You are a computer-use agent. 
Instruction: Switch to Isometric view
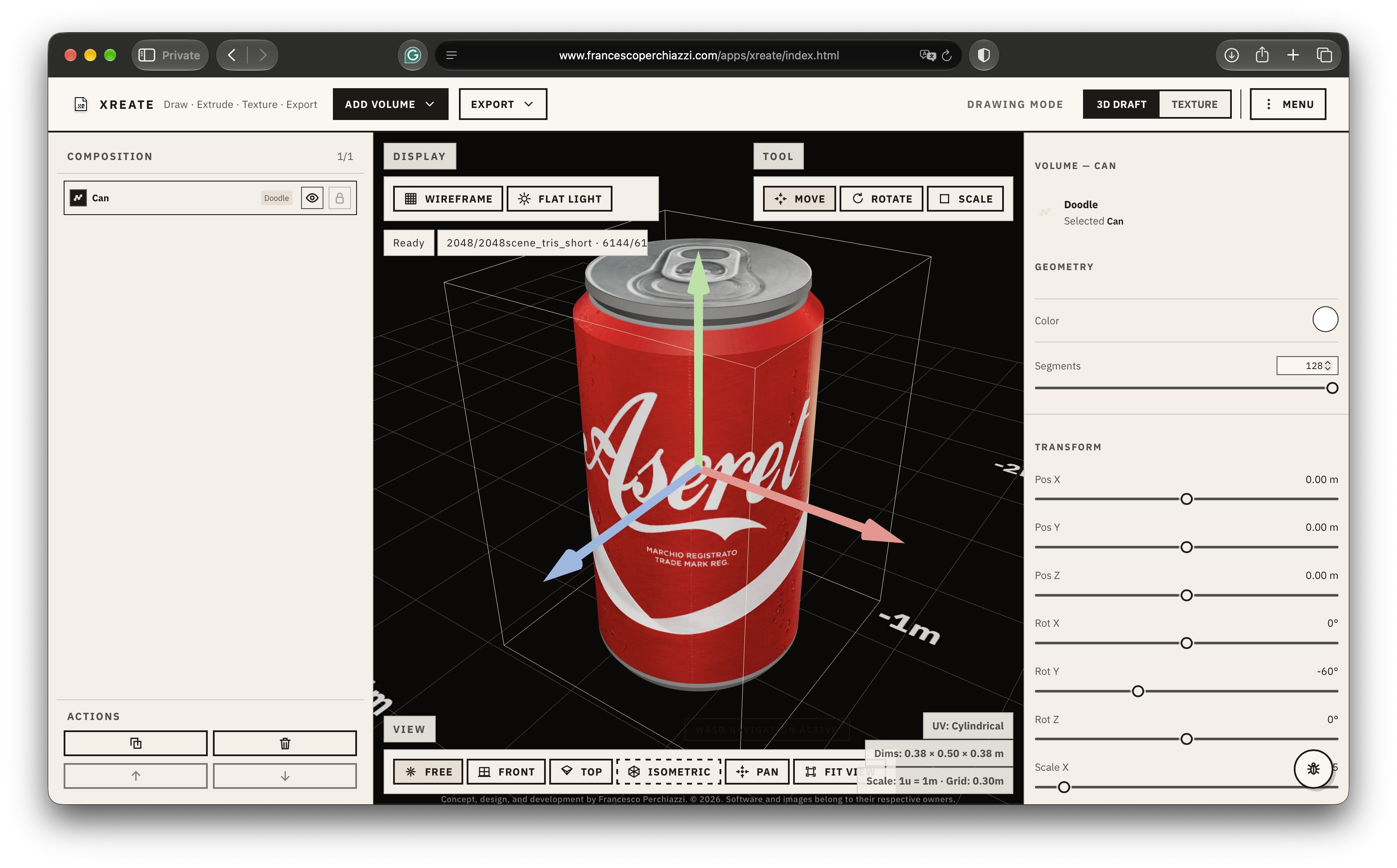point(669,772)
